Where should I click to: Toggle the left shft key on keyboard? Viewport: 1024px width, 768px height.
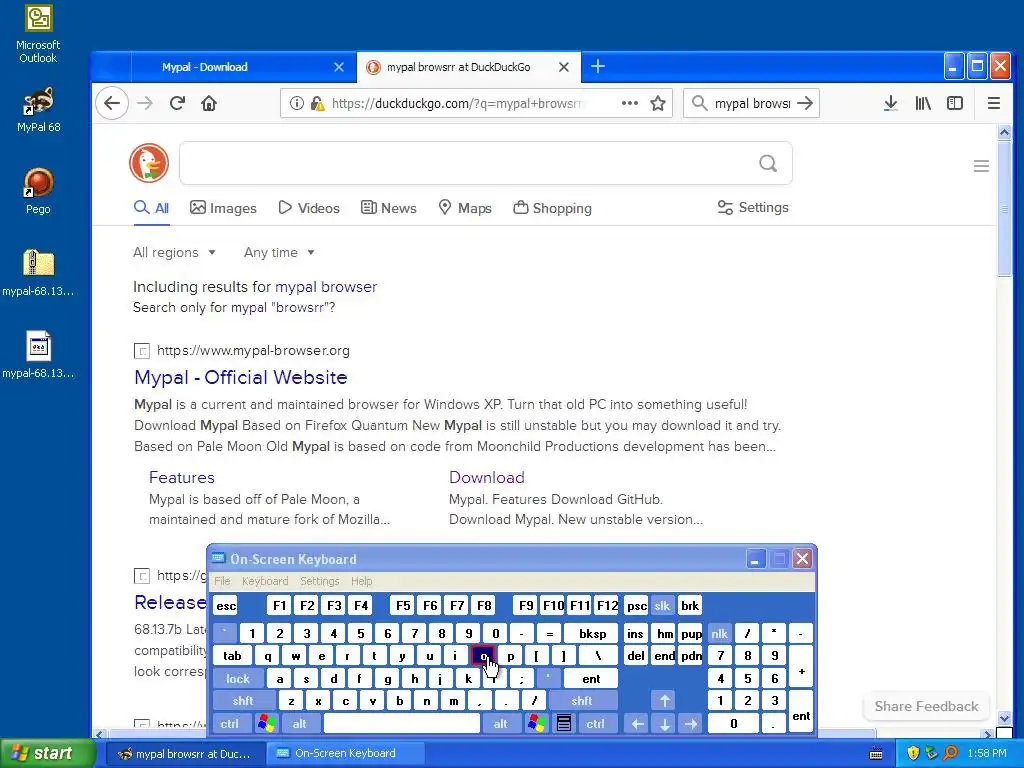point(243,701)
